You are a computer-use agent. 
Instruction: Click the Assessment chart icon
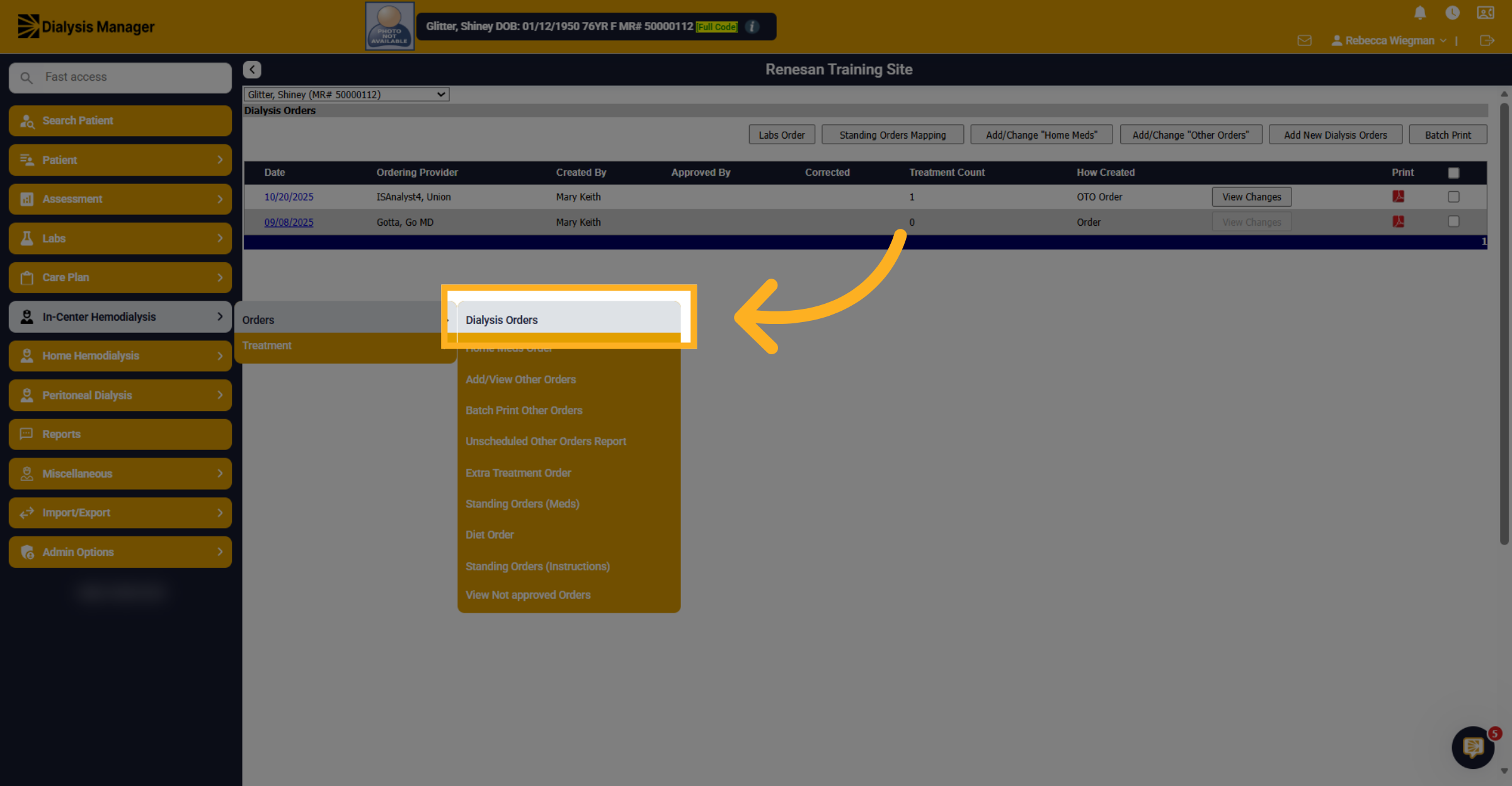pos(26,199)
